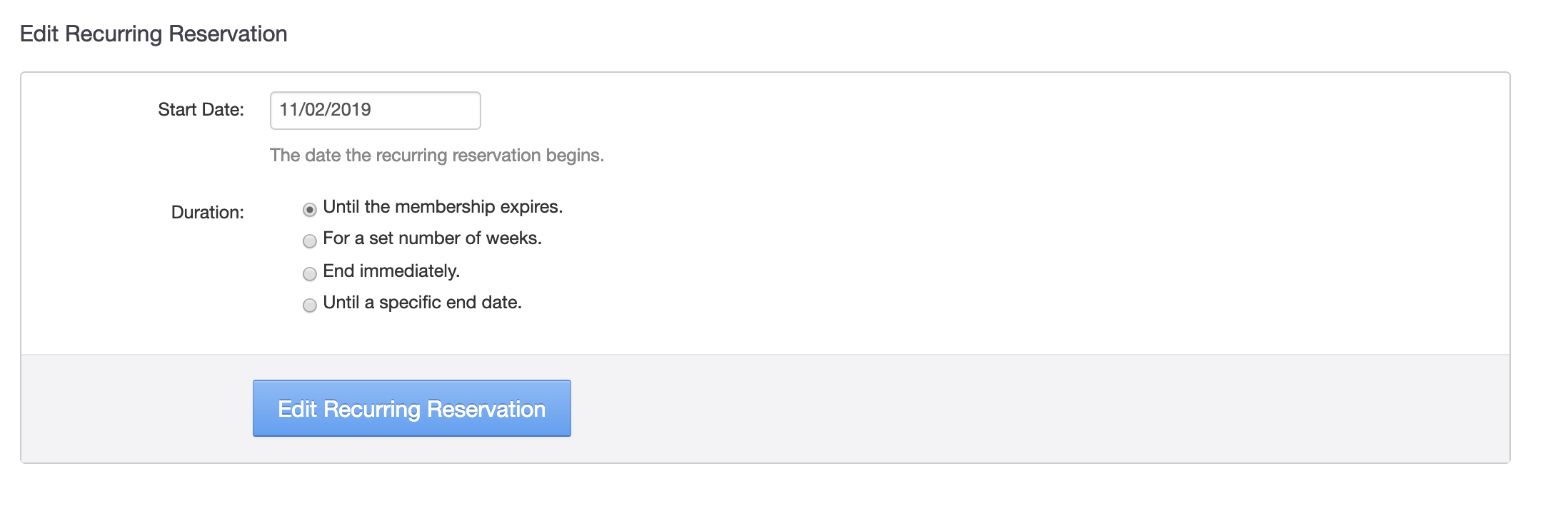Click the help text below the Start Date field
Viewport: 1568px width, 511px height.
pyautogui.click(x=436, y=156)
